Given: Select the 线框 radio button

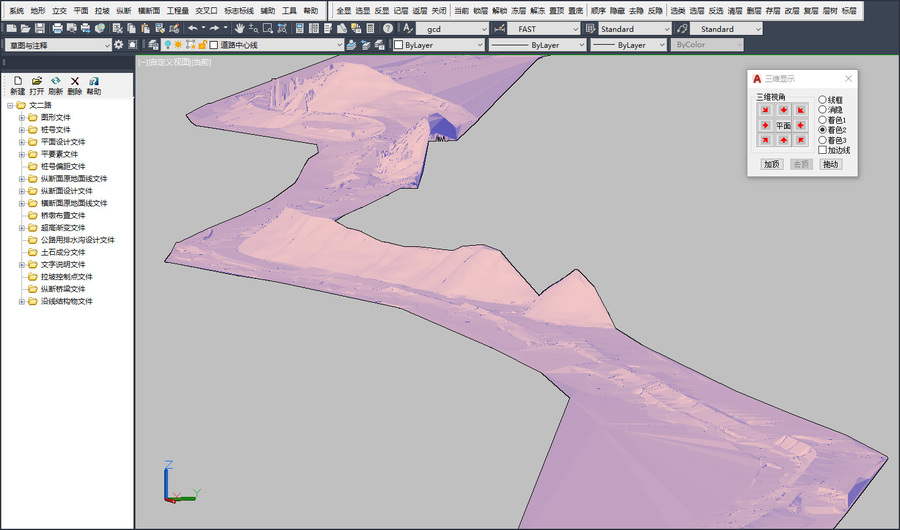Looking at the screenshot, I should click(823, 99).
